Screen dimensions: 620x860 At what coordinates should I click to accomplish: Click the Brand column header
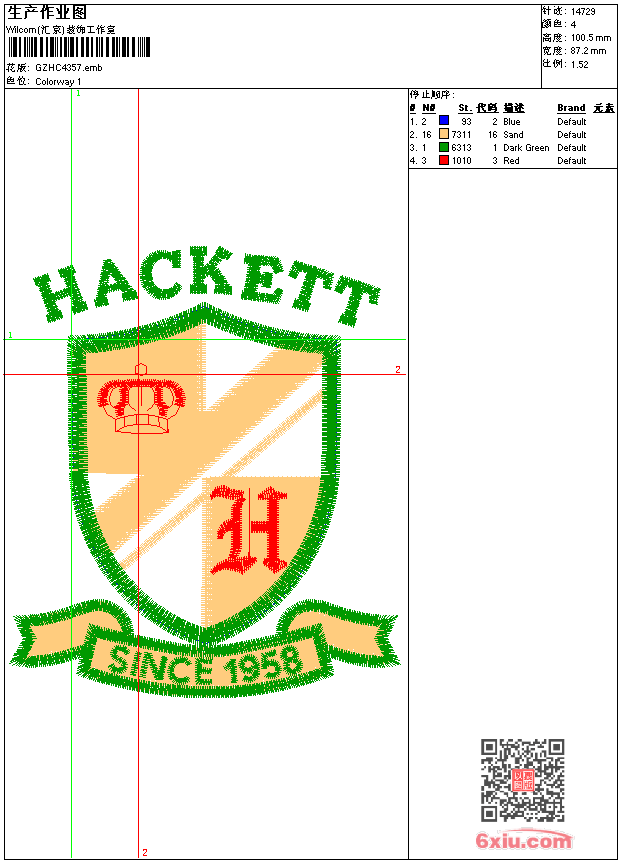click(571, 108)
